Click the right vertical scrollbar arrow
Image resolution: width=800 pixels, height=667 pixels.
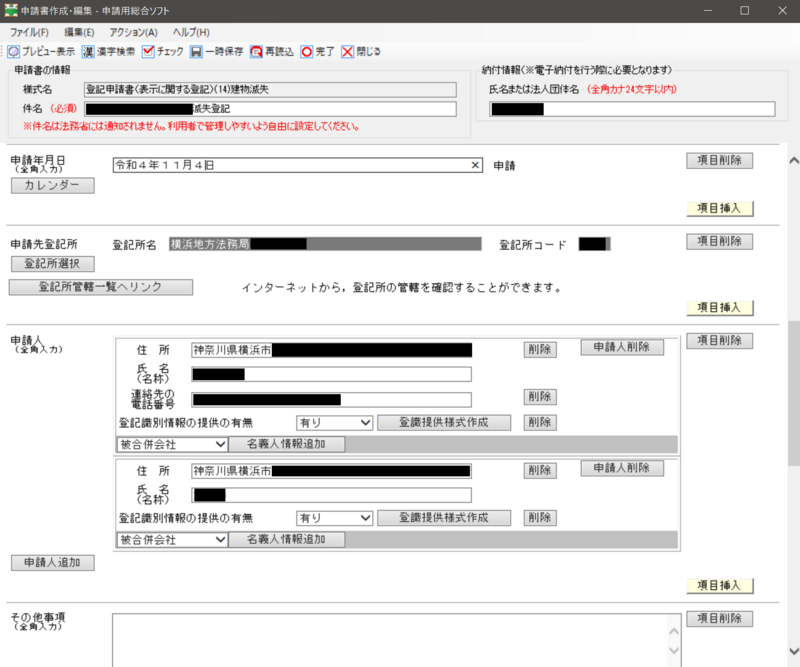pos(792,158)
